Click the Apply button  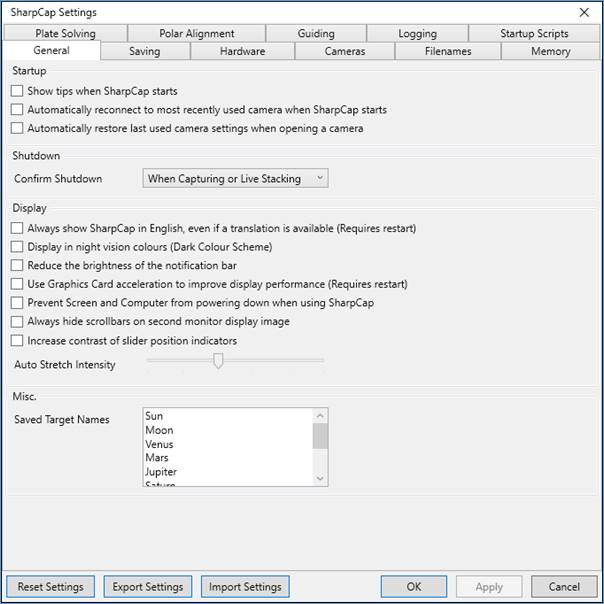pos(489,586)
